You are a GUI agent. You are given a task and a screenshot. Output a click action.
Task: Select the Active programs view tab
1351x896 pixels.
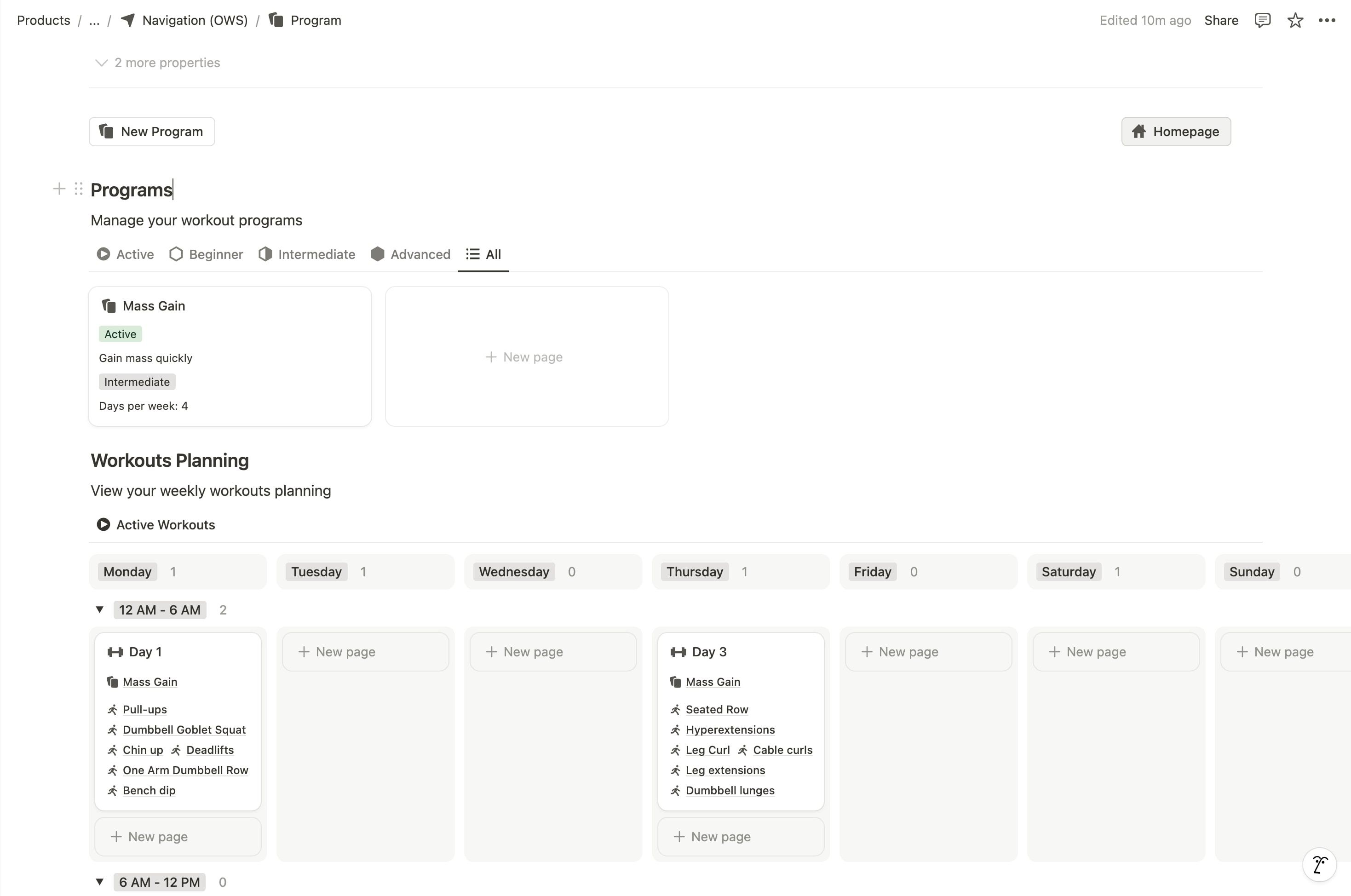[x=126, y=254]
